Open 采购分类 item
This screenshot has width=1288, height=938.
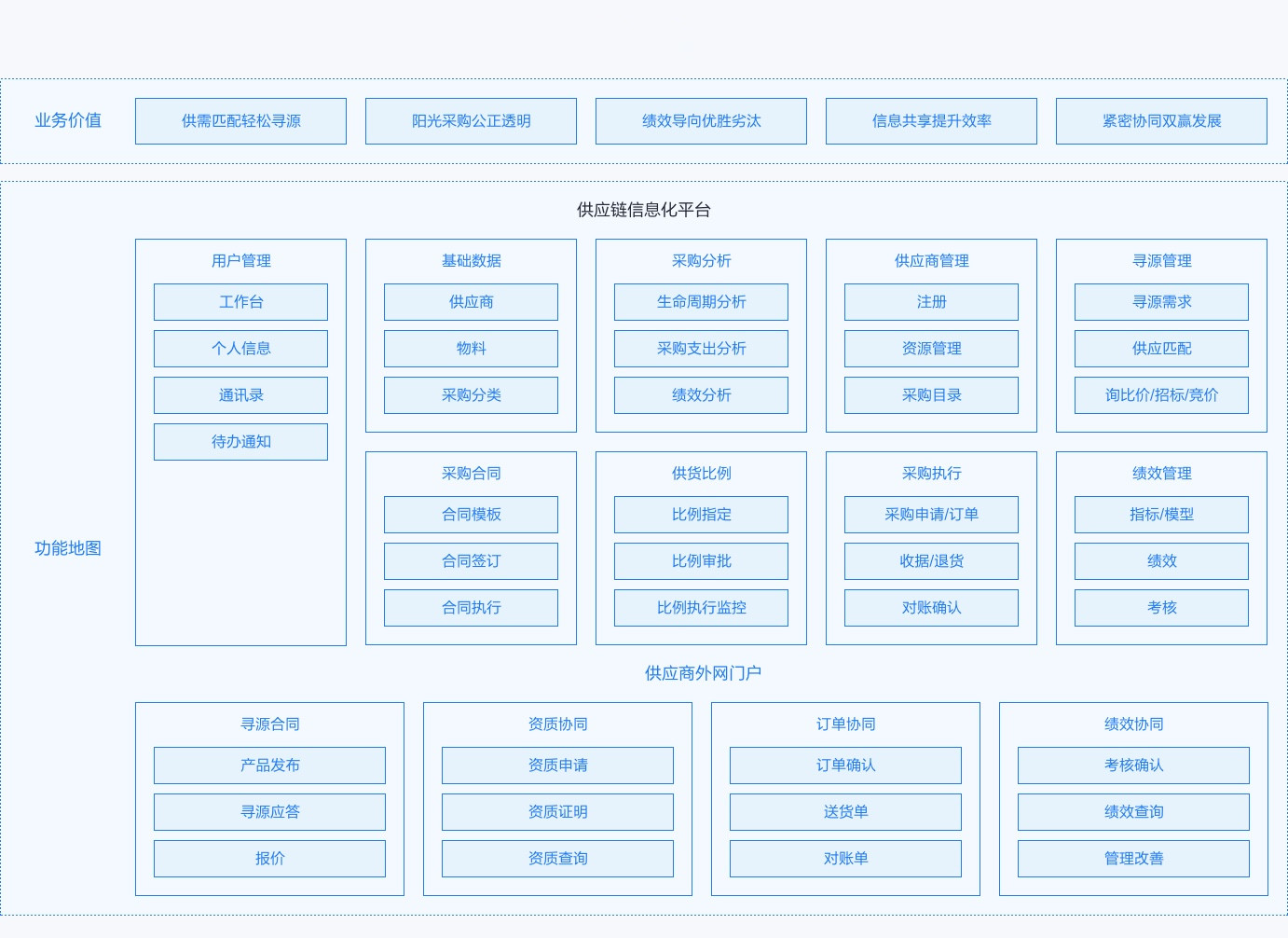click(x=471, y=395)
